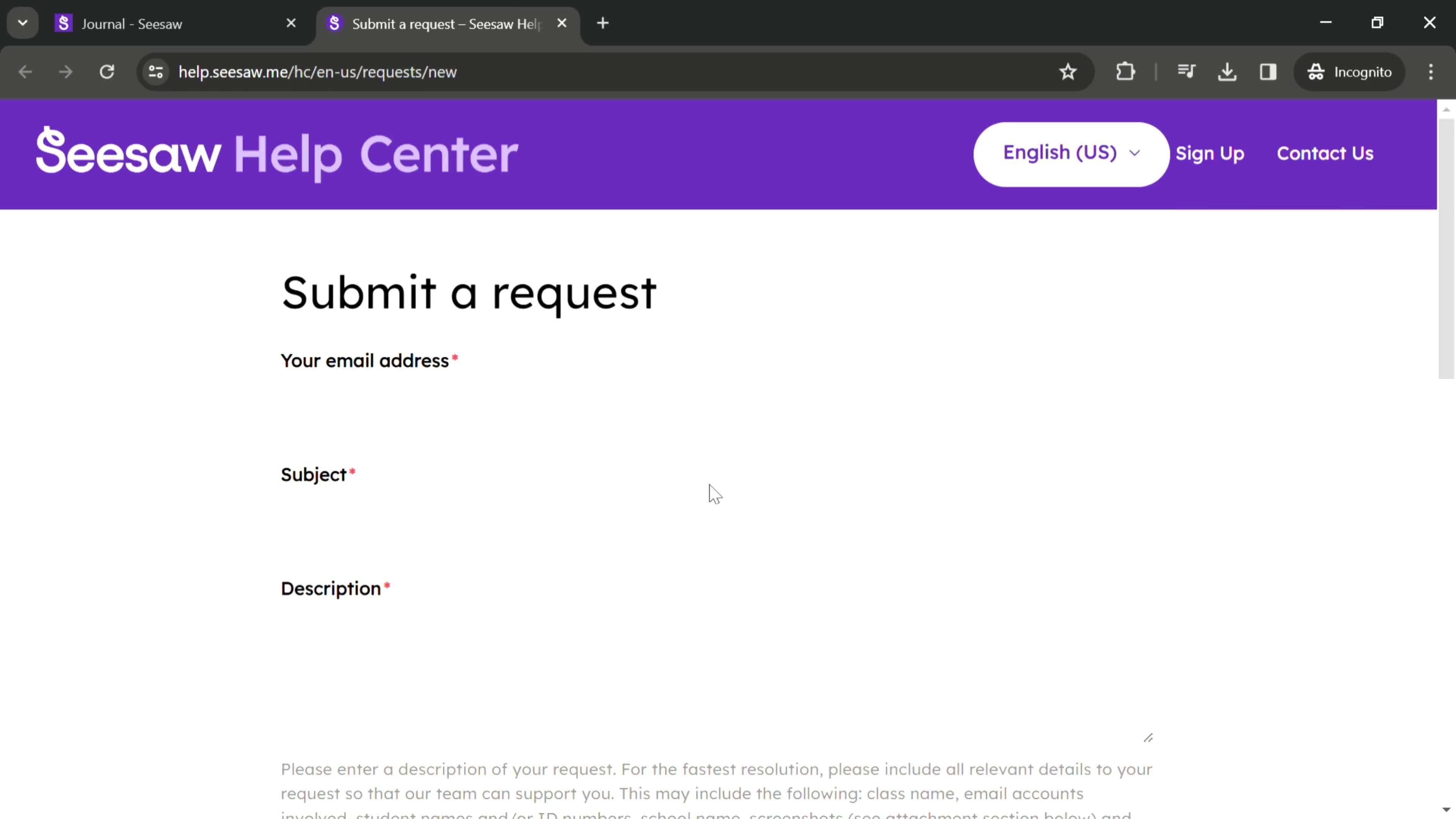Close the Submit a request tab
Viewport: 1456px width, 819px height.
(x=561, y=23)
